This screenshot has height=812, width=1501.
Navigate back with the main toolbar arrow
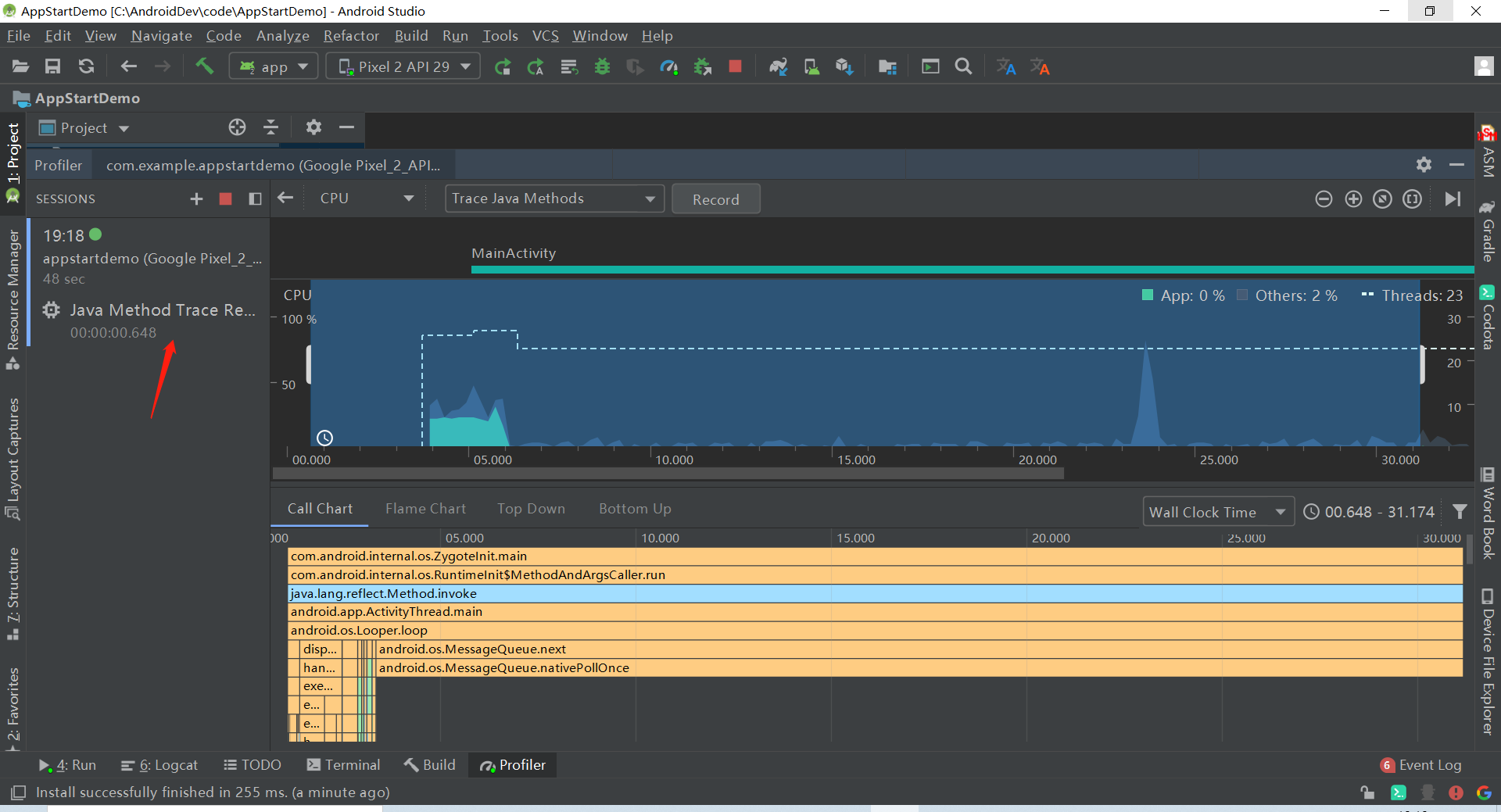pos(129,66)
